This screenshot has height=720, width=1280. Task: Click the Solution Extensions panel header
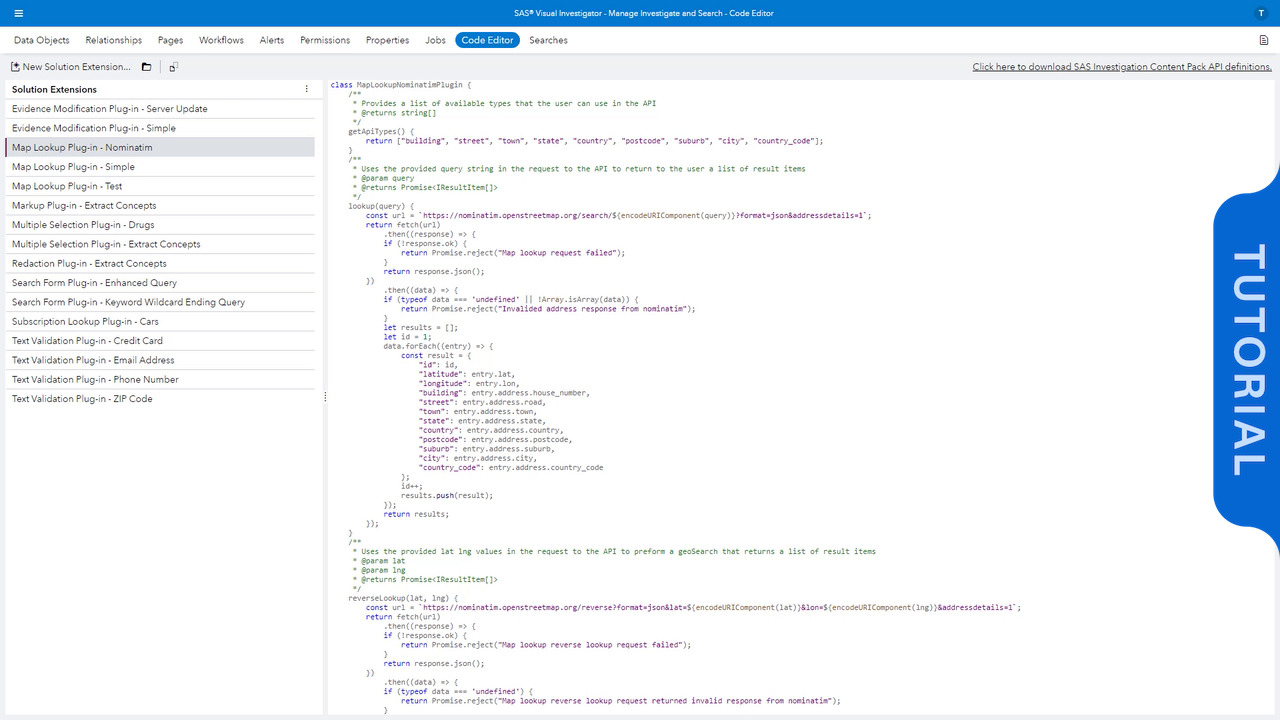tap(54, 89)
